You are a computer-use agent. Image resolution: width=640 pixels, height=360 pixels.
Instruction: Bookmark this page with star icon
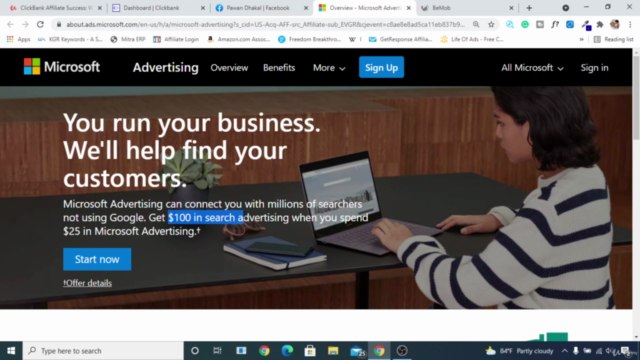coord(491,24)
